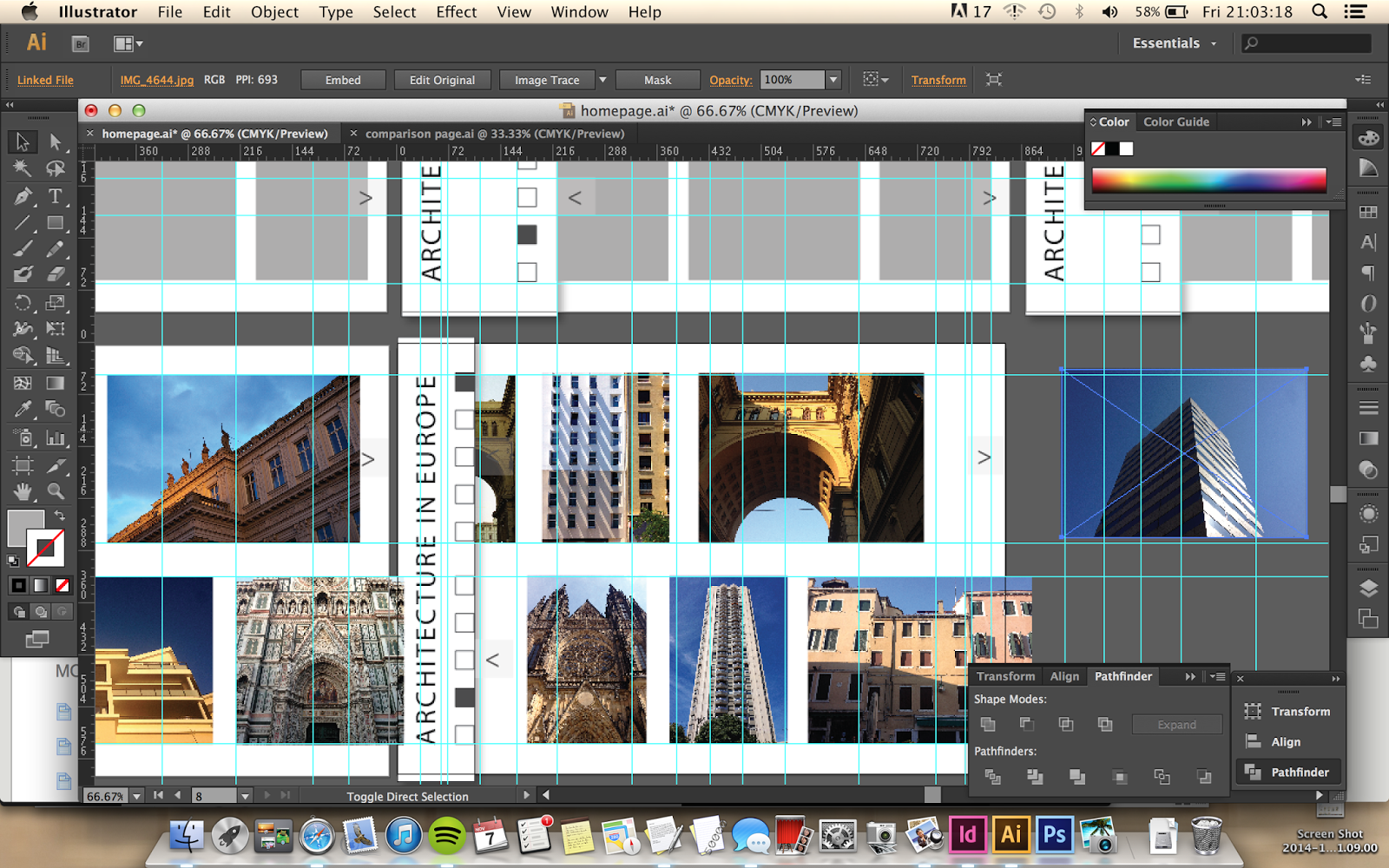This screenshot has height=868, width=1389.
Task: Click the Unite shape mode icon
Action: 988,724
